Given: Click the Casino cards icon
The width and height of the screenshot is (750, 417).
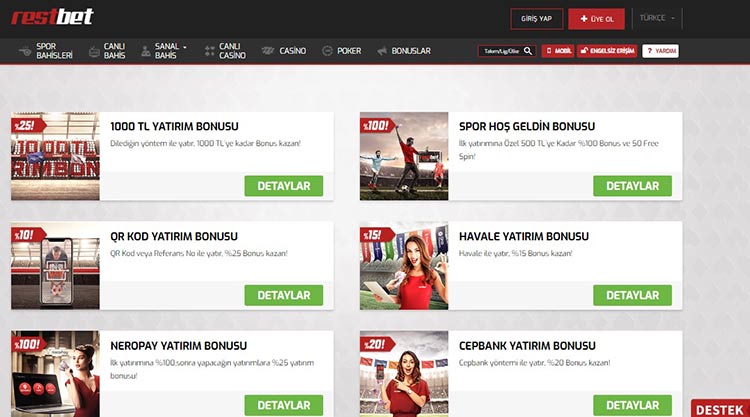Looking at the screenshot, I should [267, 51].
